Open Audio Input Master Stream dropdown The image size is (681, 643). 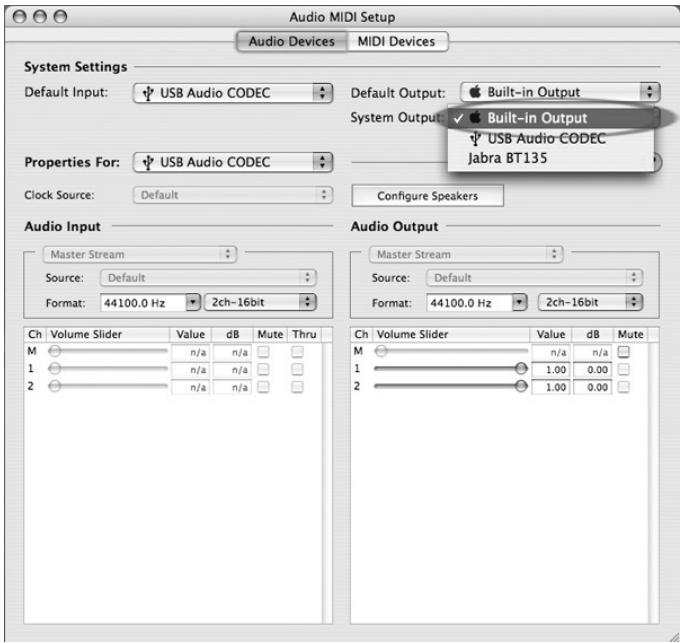tap(139, 254)
